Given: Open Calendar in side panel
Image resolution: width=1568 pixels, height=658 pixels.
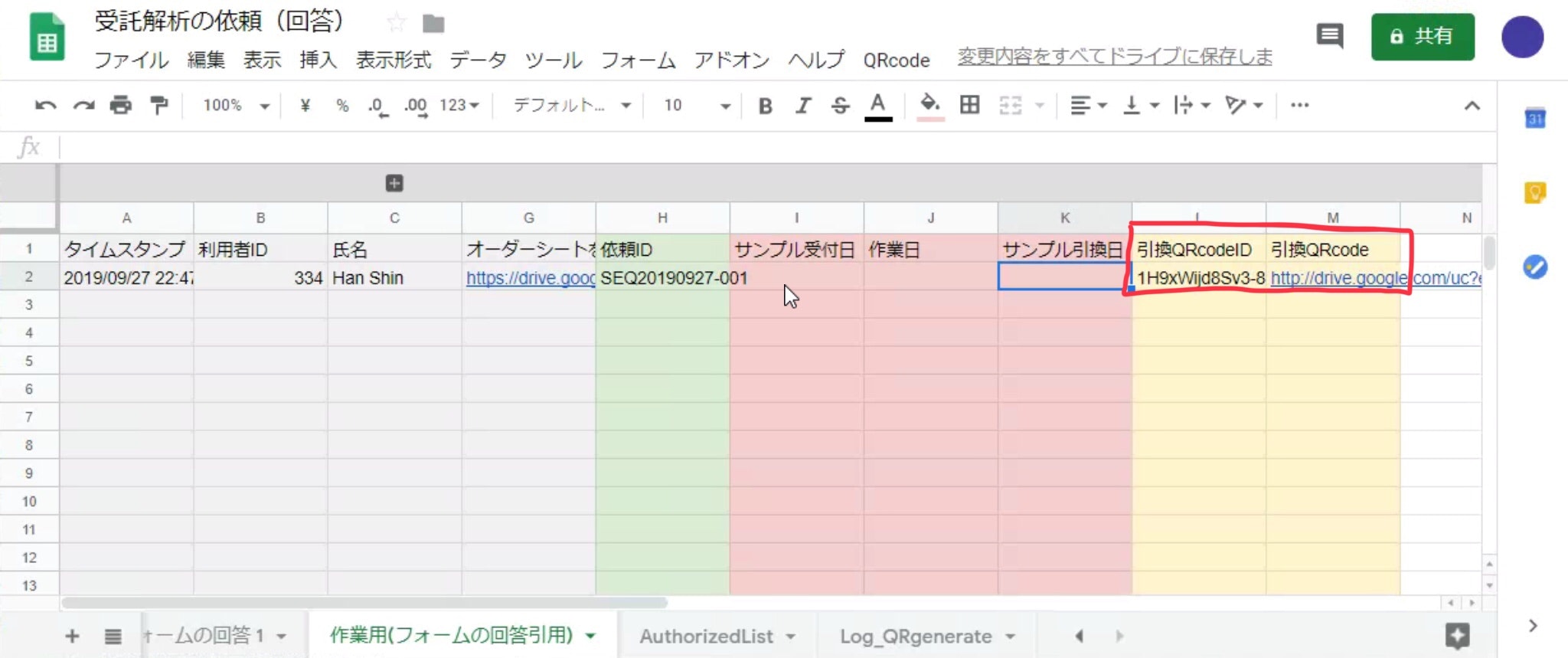Looking at the screenshot, I should coord(1535,119).
